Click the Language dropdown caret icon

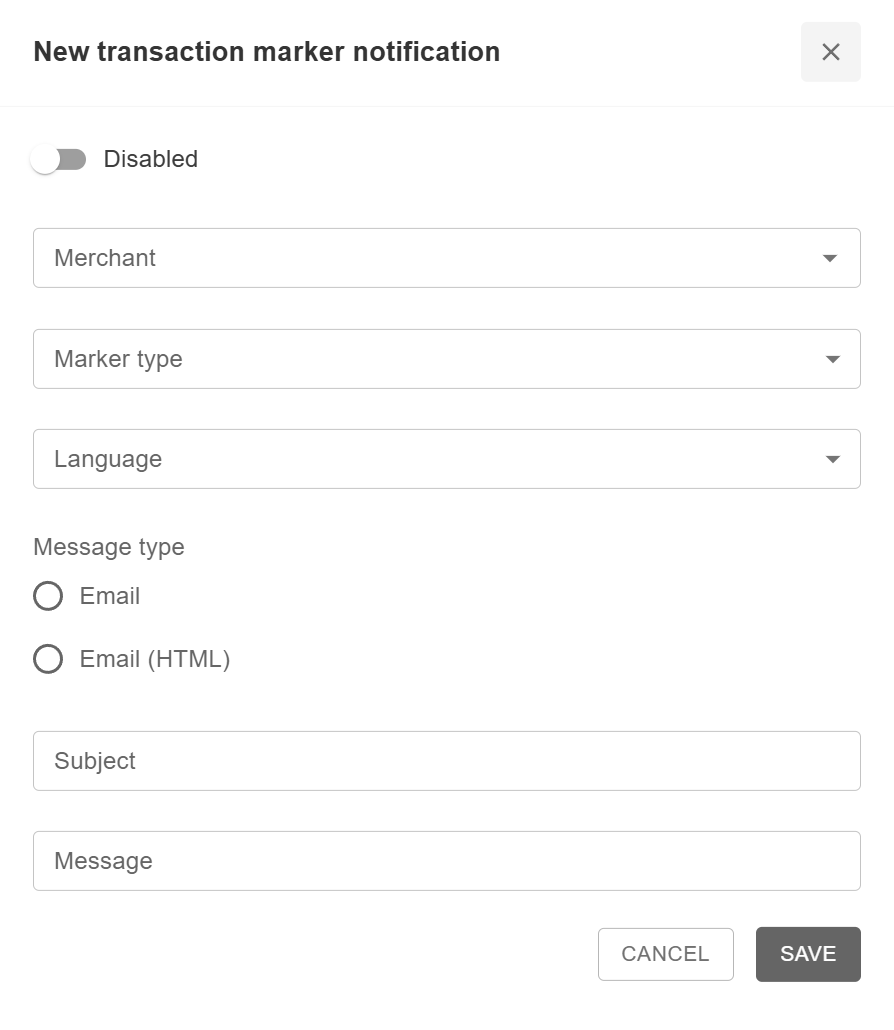832,459
